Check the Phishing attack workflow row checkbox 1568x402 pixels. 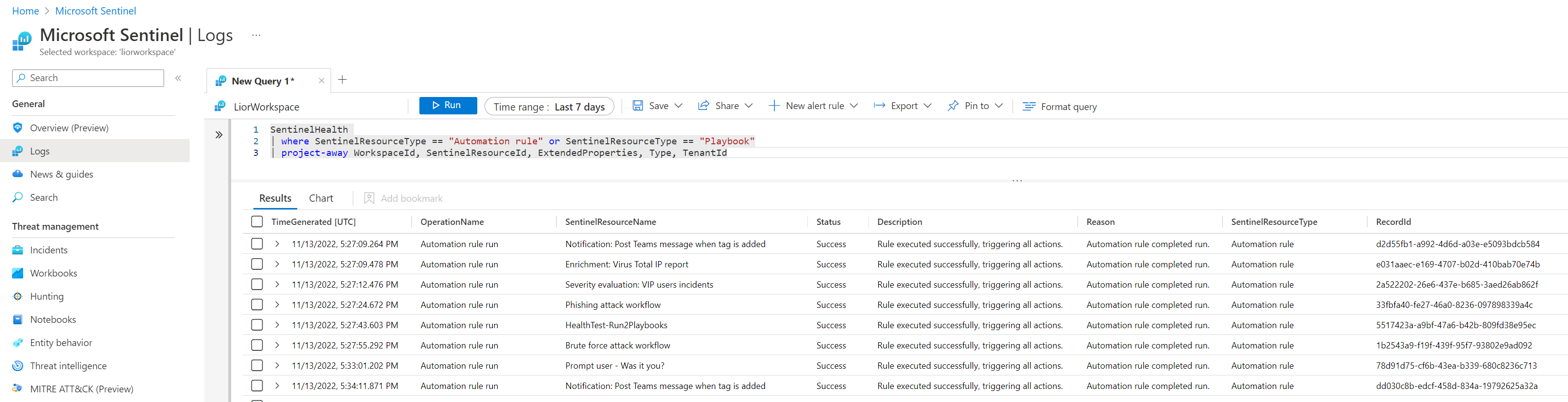coord(257,305)
